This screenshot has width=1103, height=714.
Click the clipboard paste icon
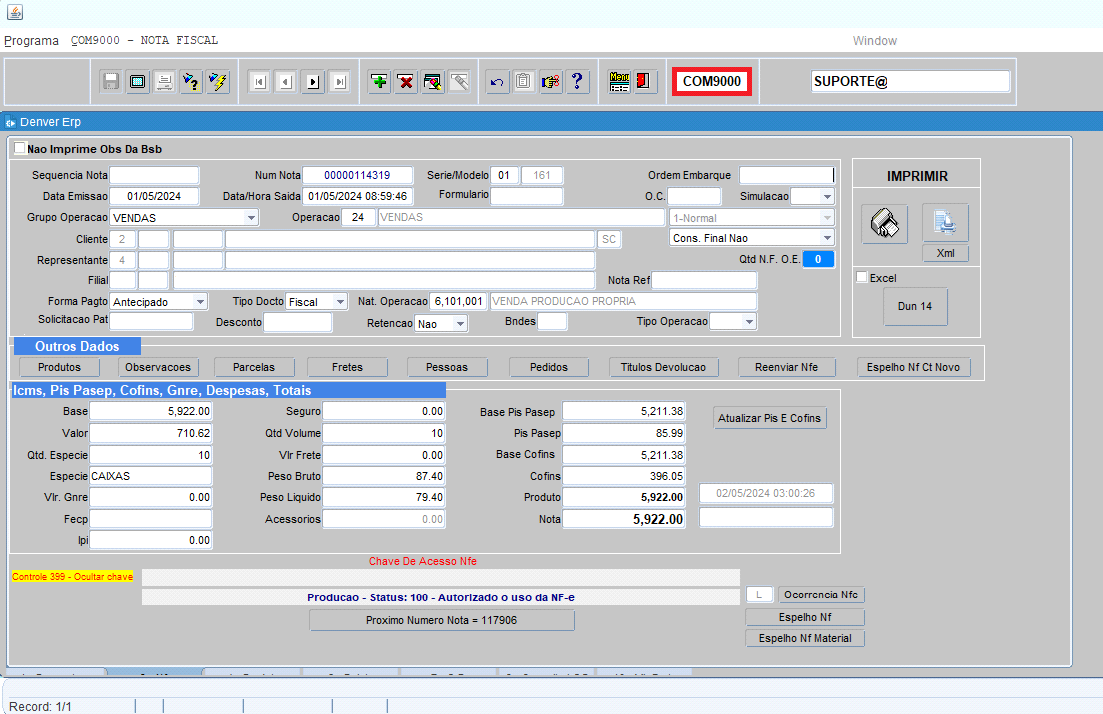pyautogui.click(x=523, y=82)
